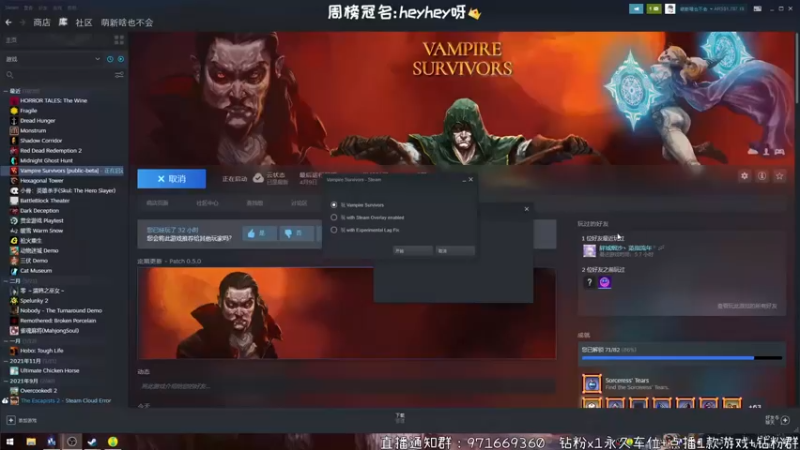Select the Experimental Lag Fix launch option
800x450 pixels.
pyautogui.click(x=334, y=230)
